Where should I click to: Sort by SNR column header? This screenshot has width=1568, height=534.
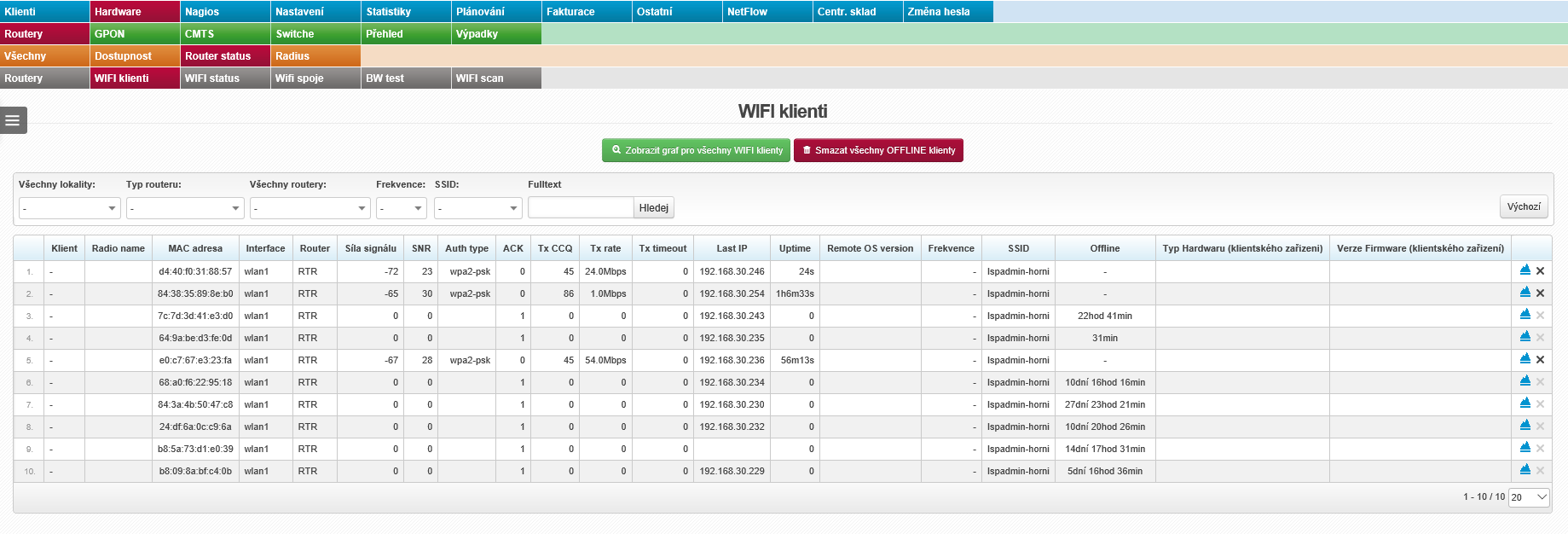coord(421,248)
